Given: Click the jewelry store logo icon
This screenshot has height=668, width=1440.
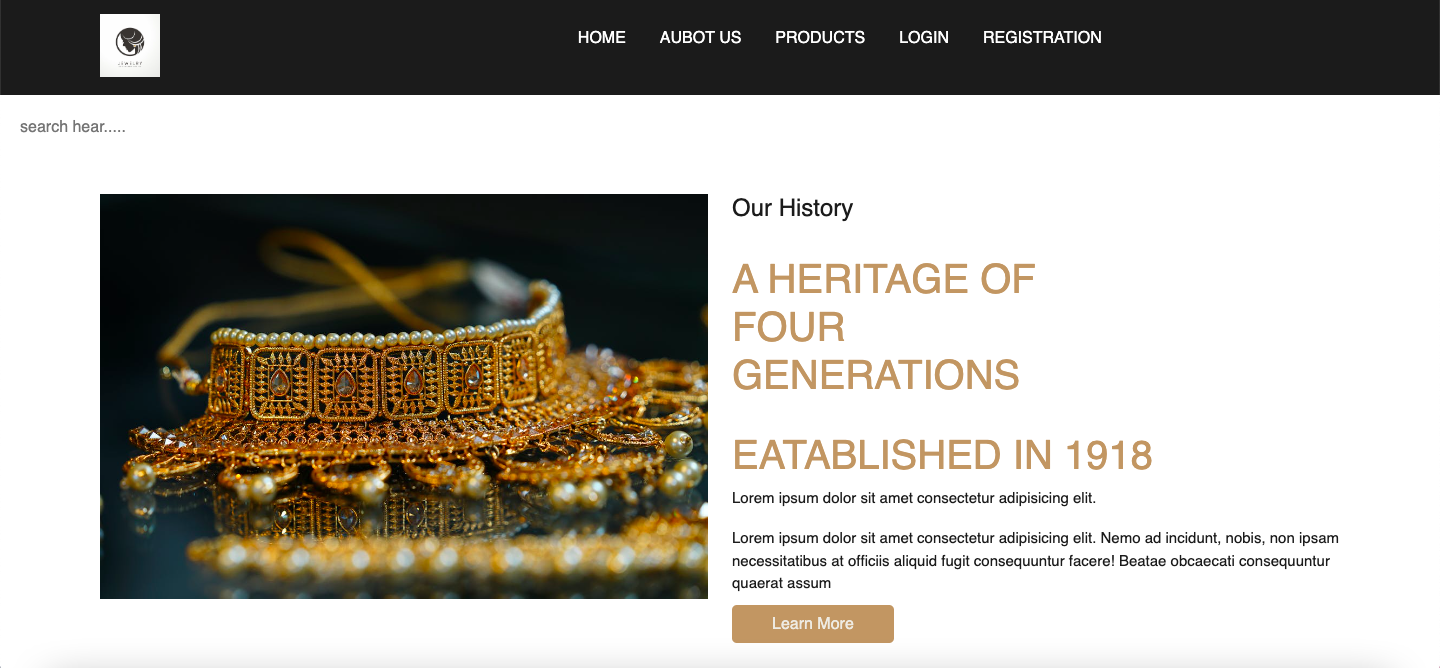Looking at the screenshot, I should coord(130,45).
